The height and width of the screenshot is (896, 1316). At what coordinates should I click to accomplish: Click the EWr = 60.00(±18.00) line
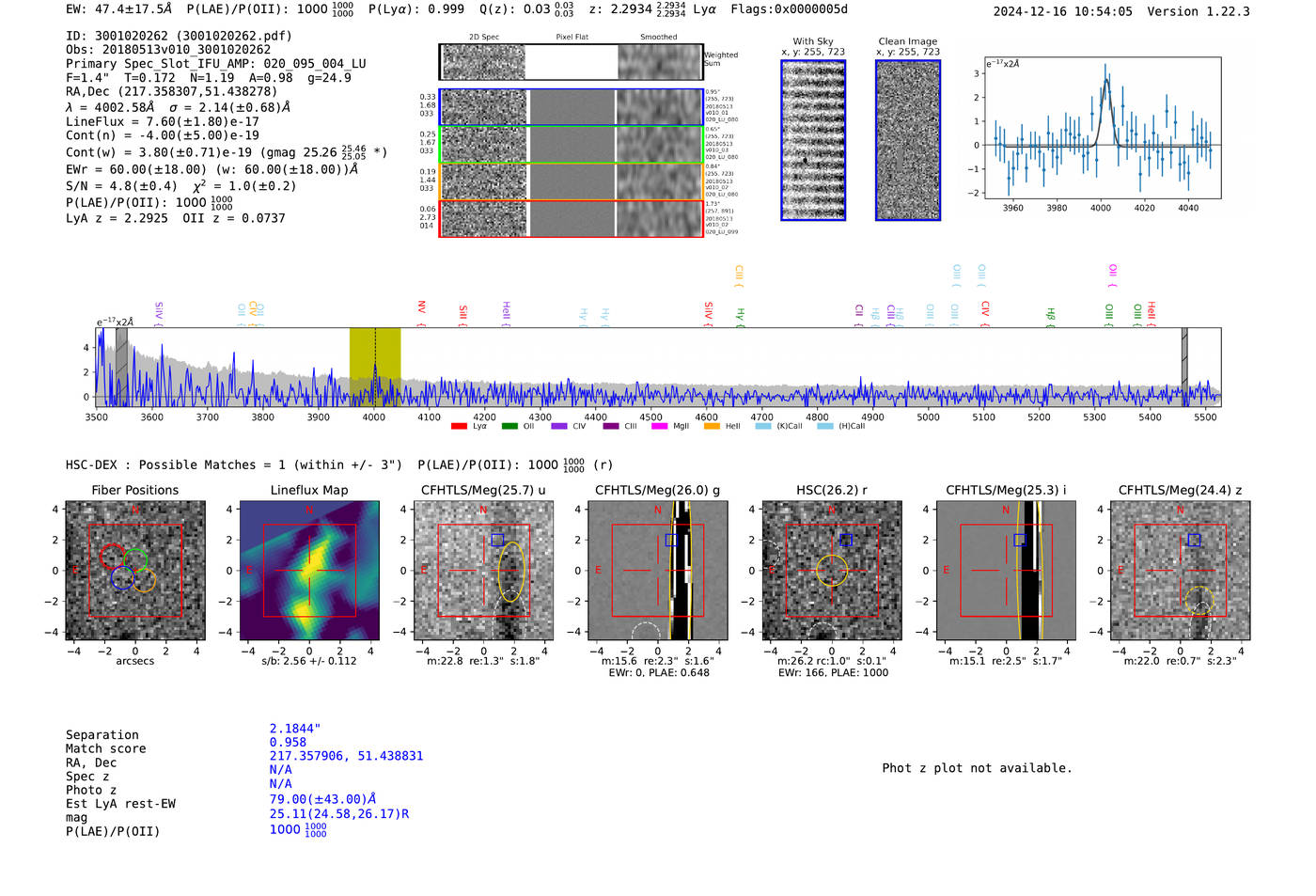click(212, 169)
